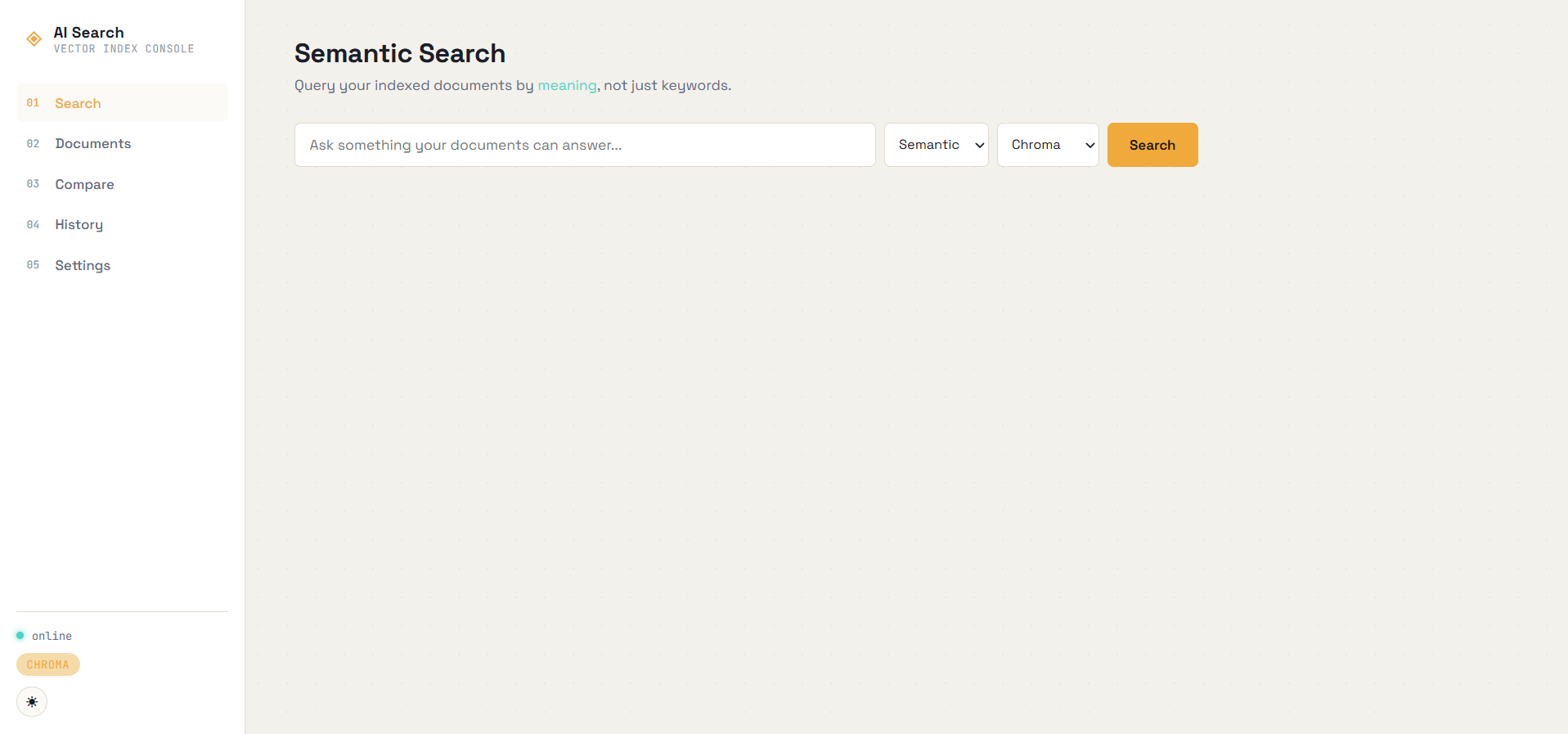View the History page
1568x734 pixels.
pos(122,225)
